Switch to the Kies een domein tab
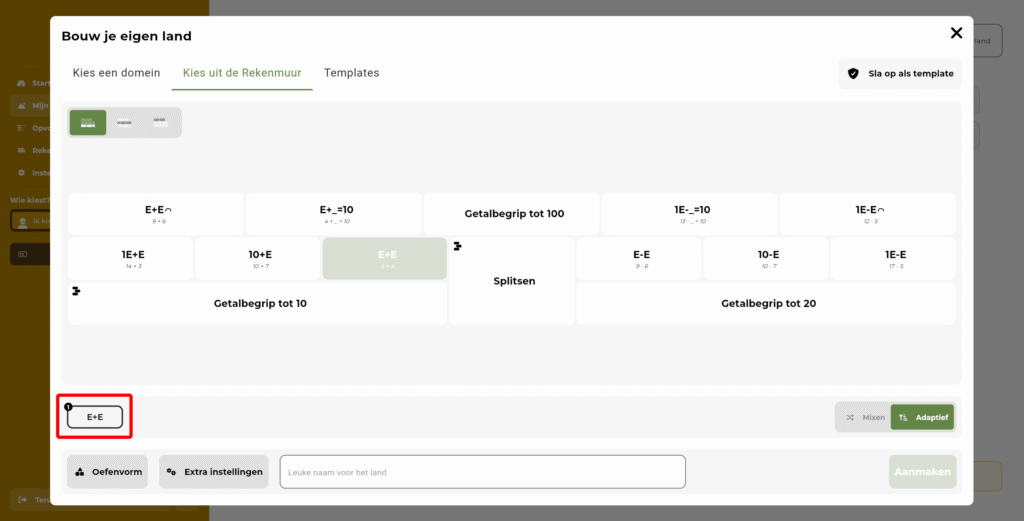Image resolution: width=1024 pixels, height=521 pixels. 116,73
